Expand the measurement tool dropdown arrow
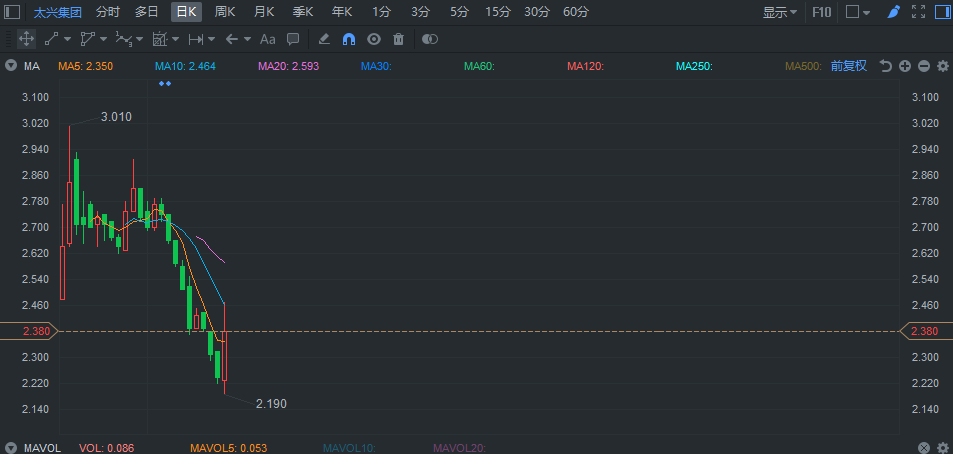Image resolution: width=953 pixels, height=454 pixels. pos(212,39)
